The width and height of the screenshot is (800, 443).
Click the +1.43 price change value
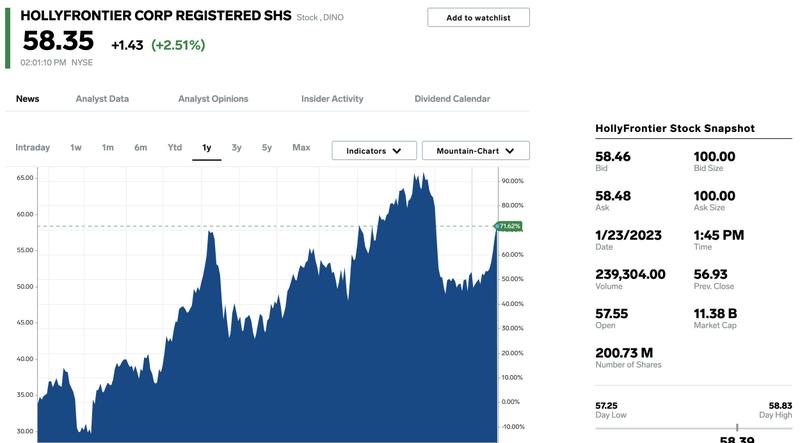[x=127, y=45]
